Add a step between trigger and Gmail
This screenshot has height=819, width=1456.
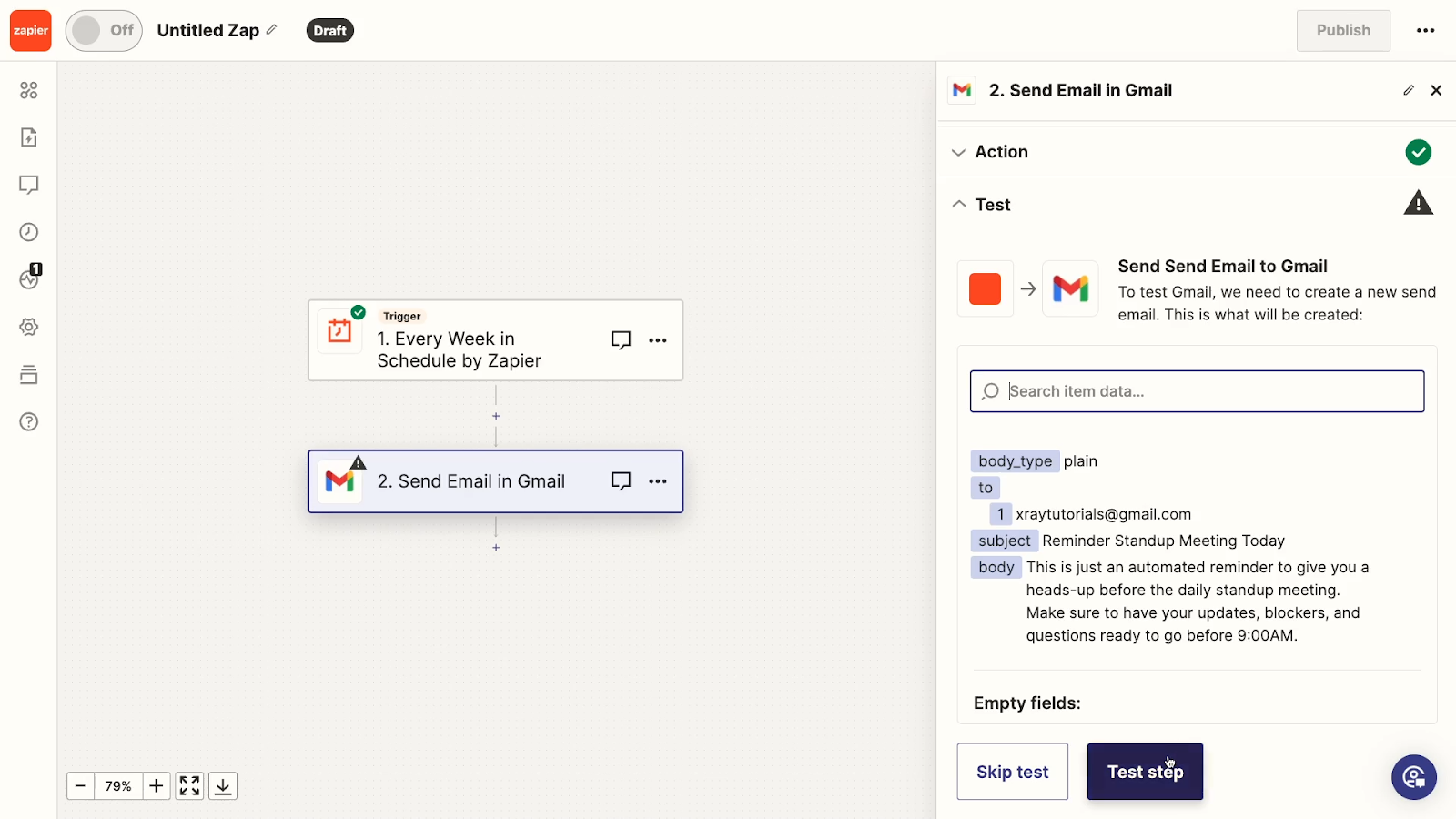(x=496, y=416)
